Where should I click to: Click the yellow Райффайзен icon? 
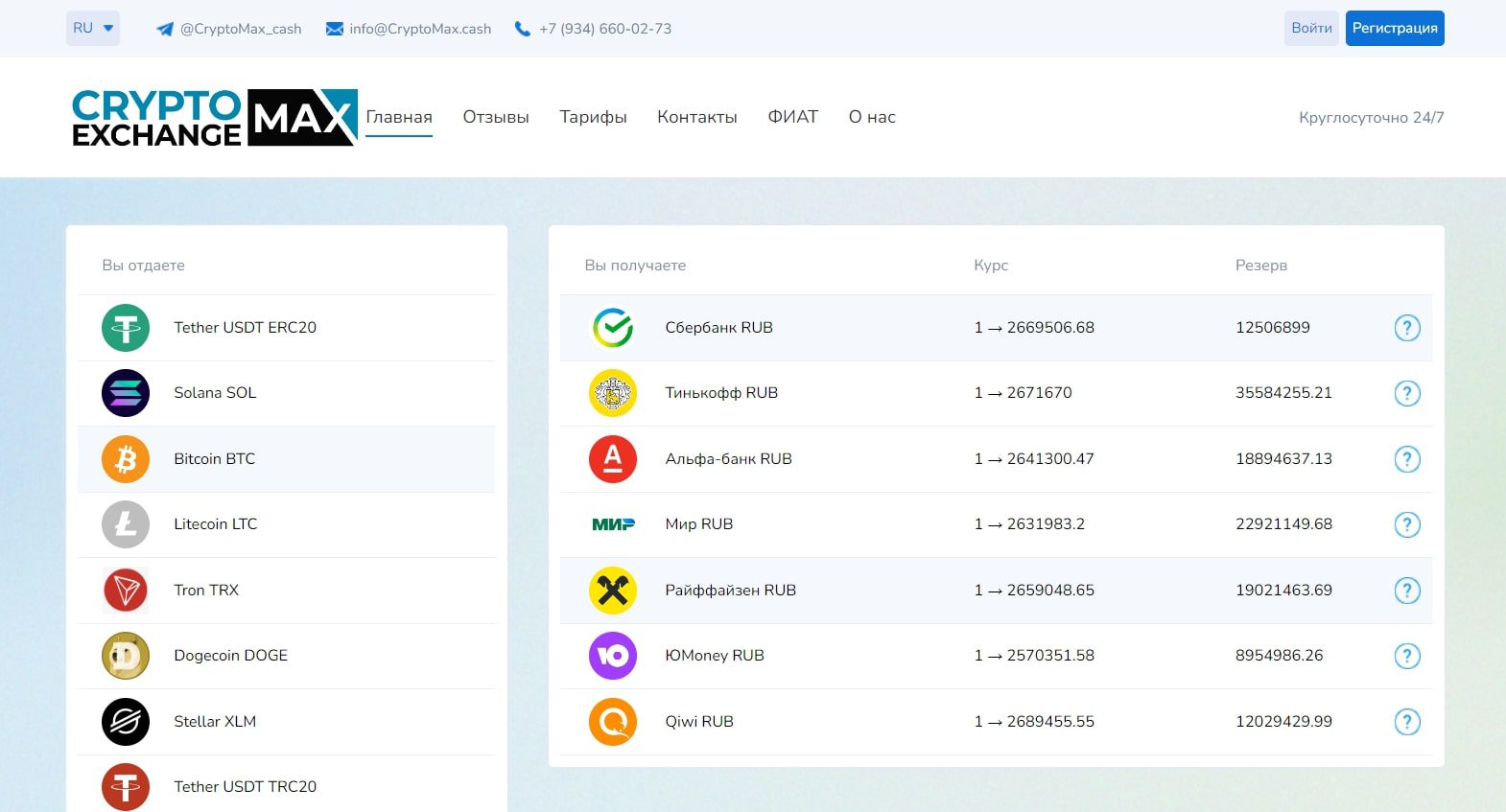point(613,591)
